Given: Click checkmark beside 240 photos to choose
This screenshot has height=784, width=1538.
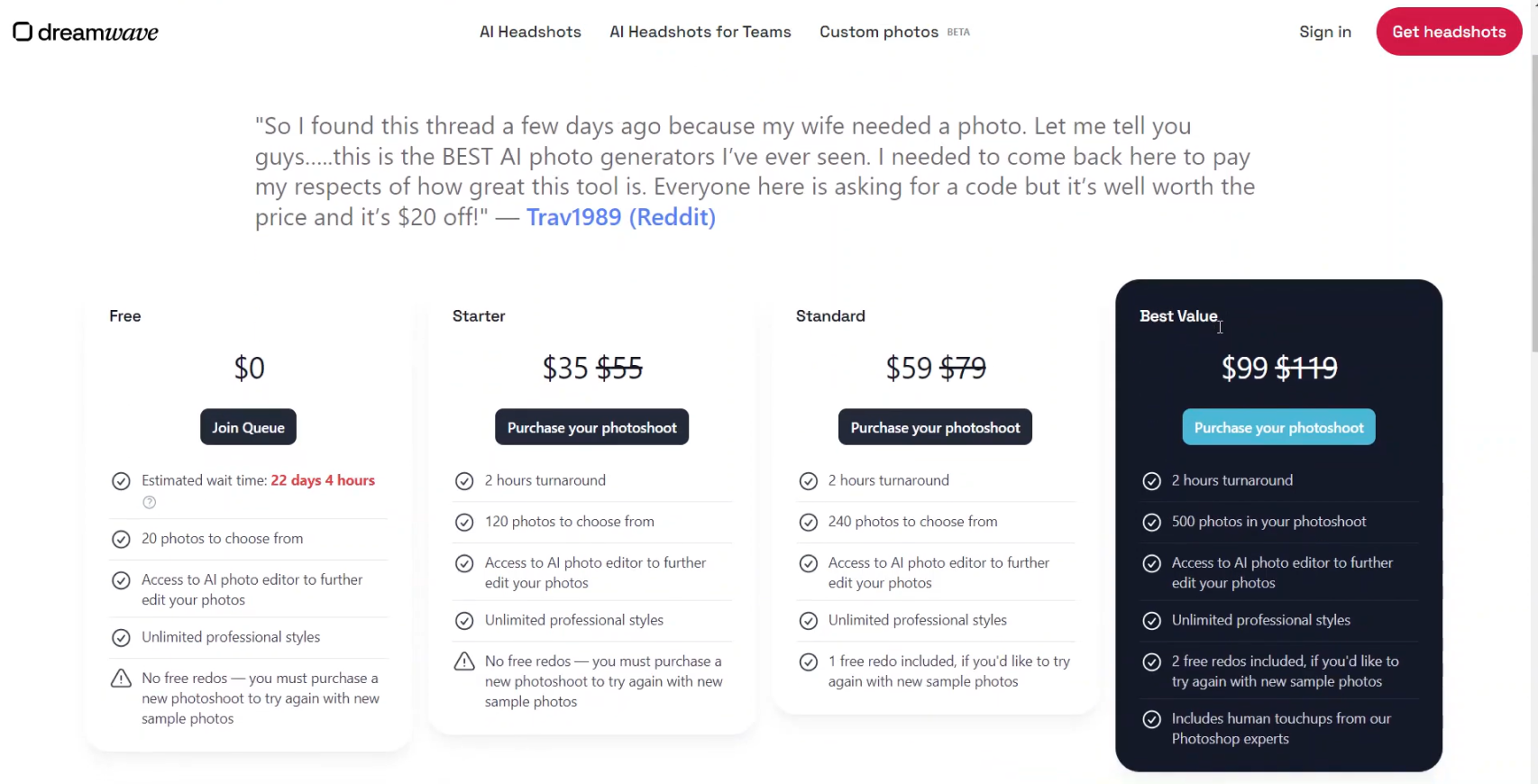Looking at the screenshot, I should click(x=809, y=522).
